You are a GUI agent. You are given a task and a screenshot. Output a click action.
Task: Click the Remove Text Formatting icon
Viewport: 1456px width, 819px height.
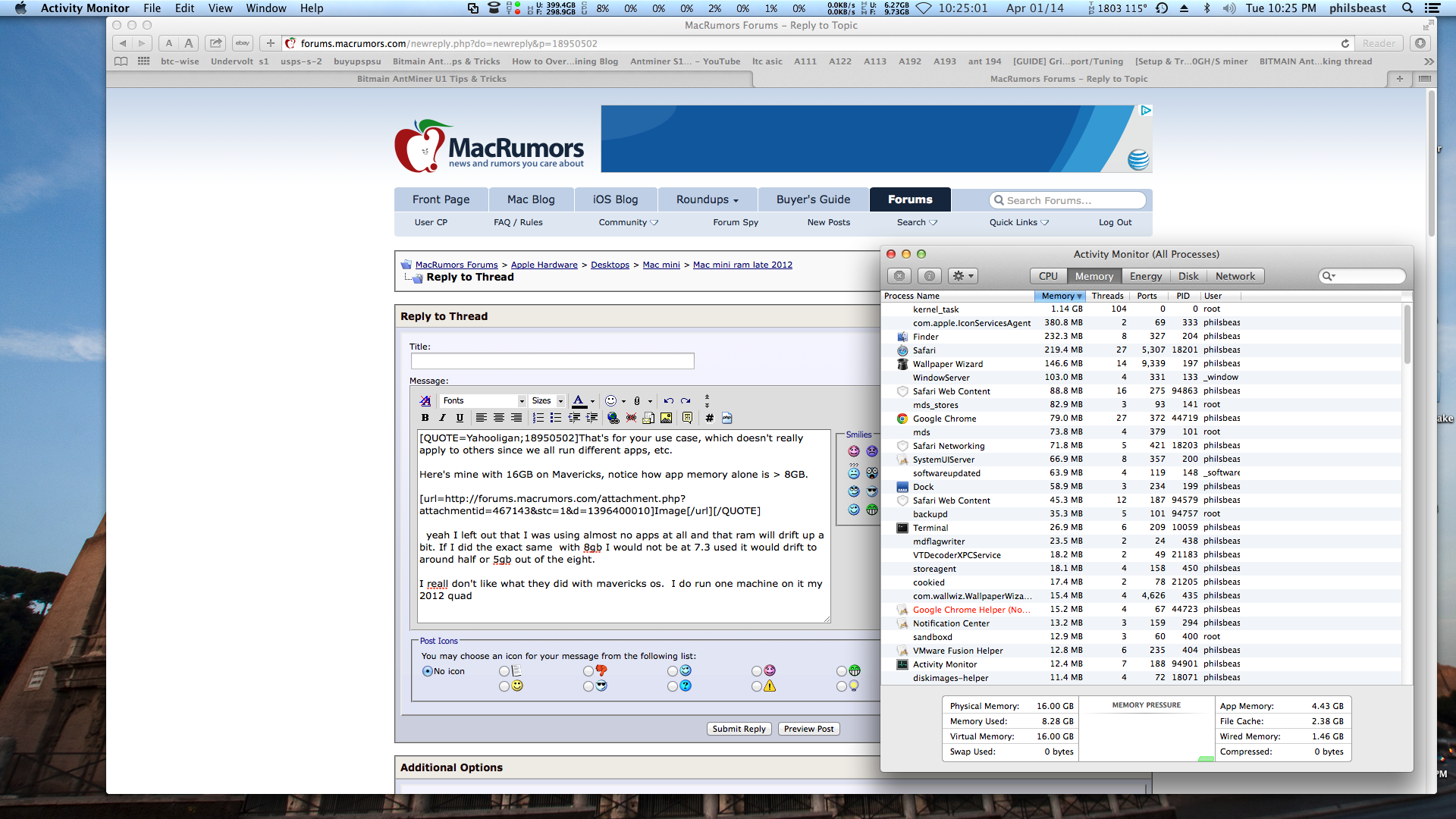[425, 400]
